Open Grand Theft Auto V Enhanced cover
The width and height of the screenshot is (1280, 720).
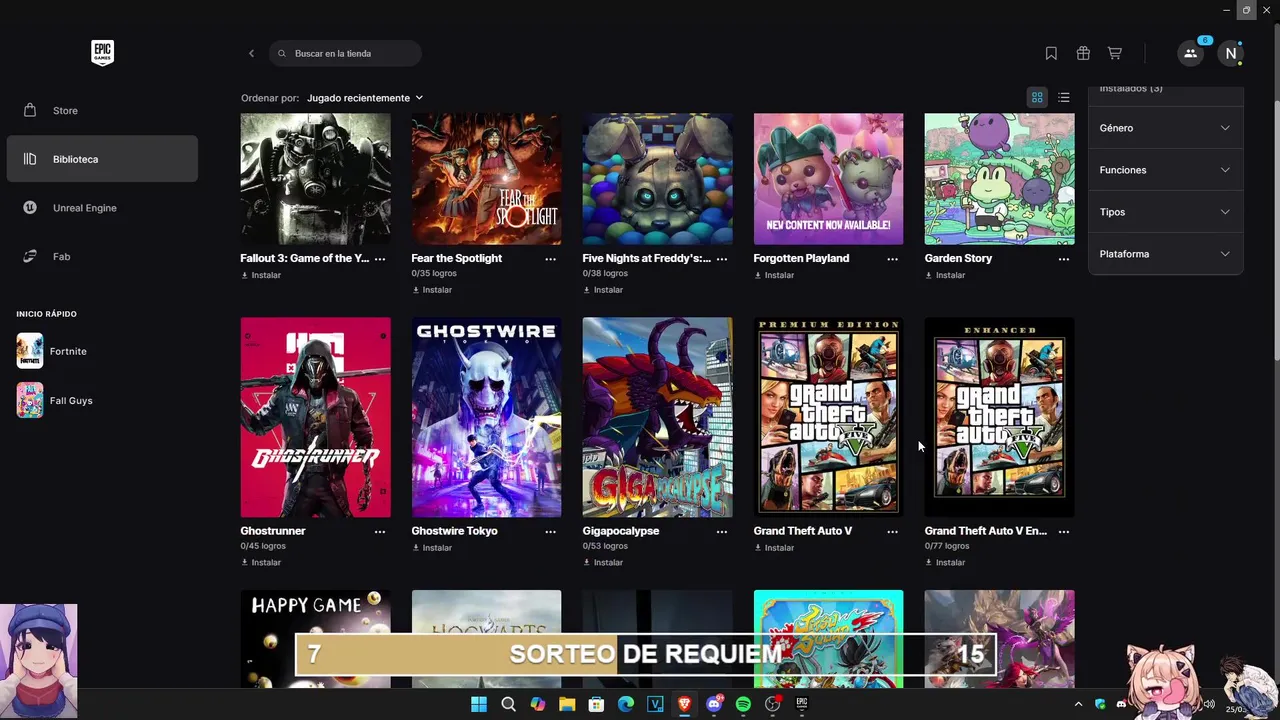click(999, 417)
